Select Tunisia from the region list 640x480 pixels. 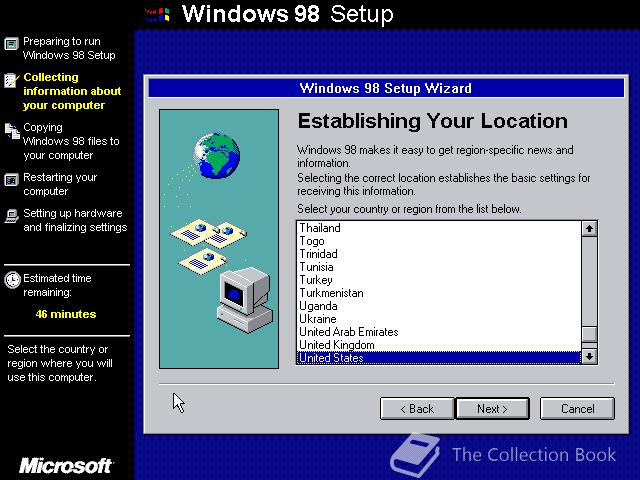(x=439, y=267)
